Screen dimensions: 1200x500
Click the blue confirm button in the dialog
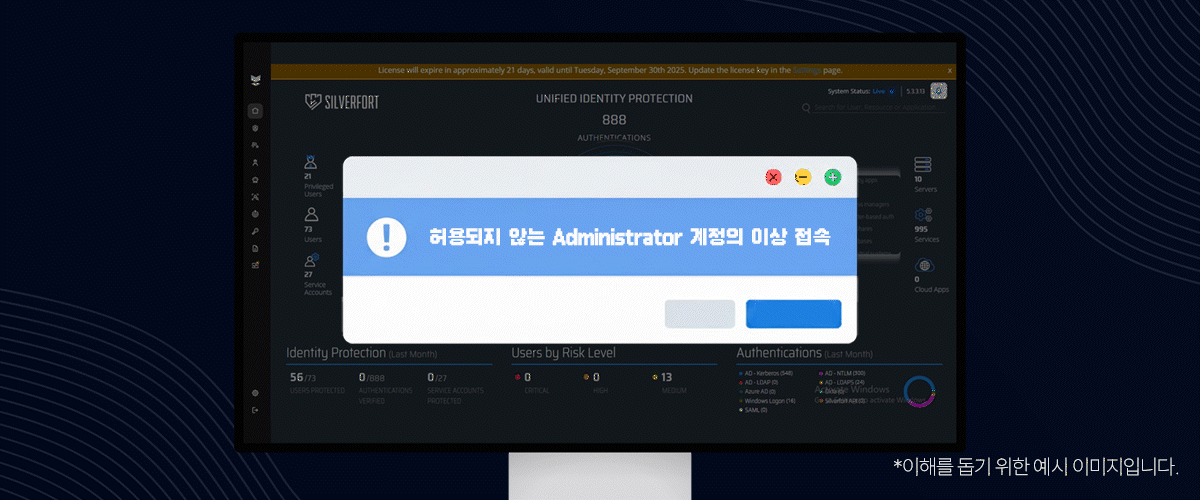coord(793,314)
